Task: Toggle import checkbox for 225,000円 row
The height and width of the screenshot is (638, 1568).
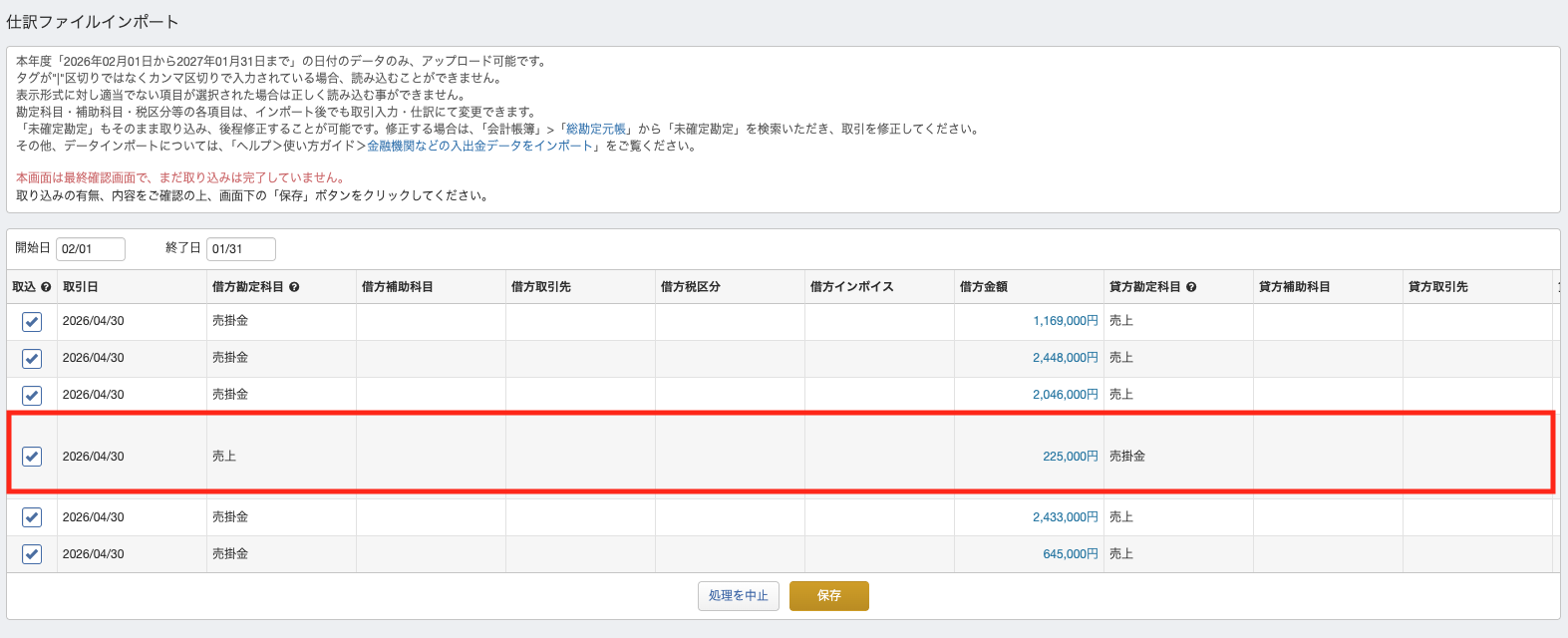Action: tap(32, 457)
